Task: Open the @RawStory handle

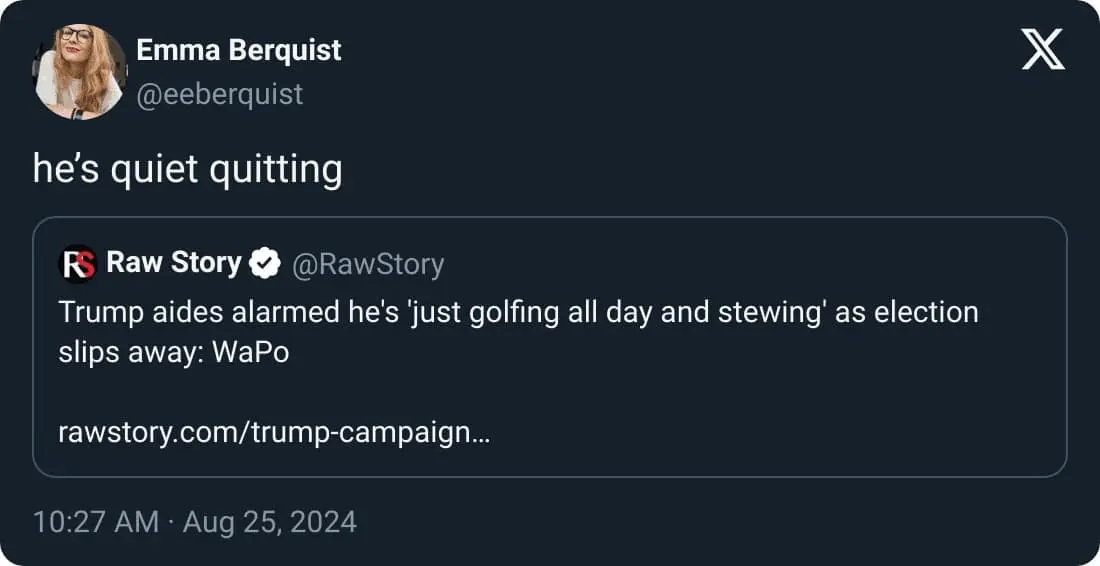Action: 367,264
